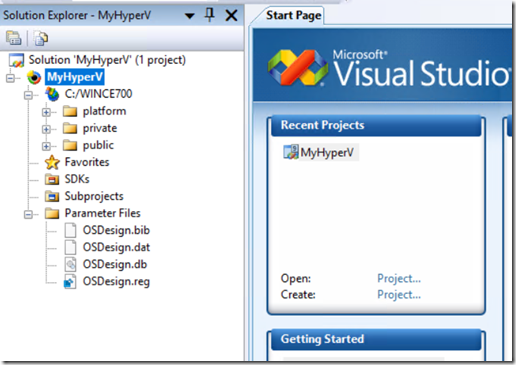The width and height of the screenshot is (516, 365).
Task: Toggle the auto-hide pin on Solution Explorer
Action: [210, 15]
